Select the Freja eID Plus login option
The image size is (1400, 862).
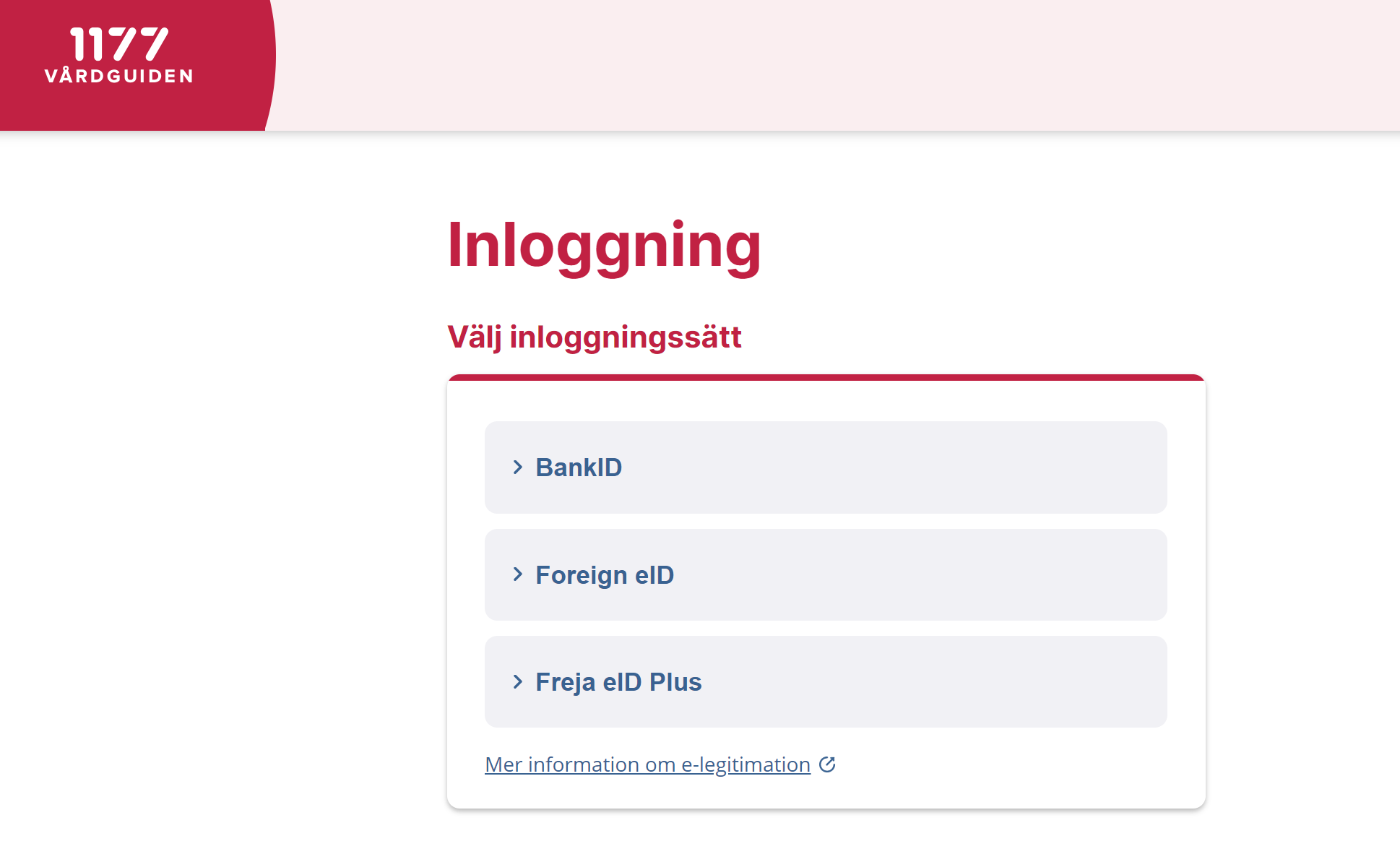tap(825, 681)
